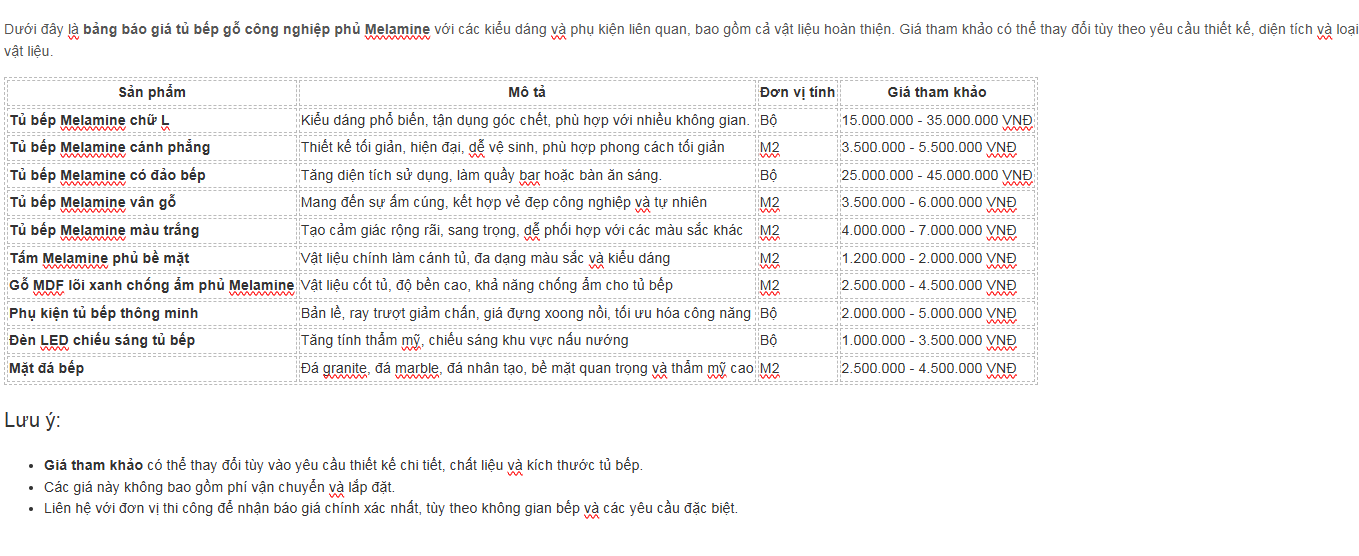
Task: Click the "Sản phẩm" column header cell
Action: click(x=152, y=92)
